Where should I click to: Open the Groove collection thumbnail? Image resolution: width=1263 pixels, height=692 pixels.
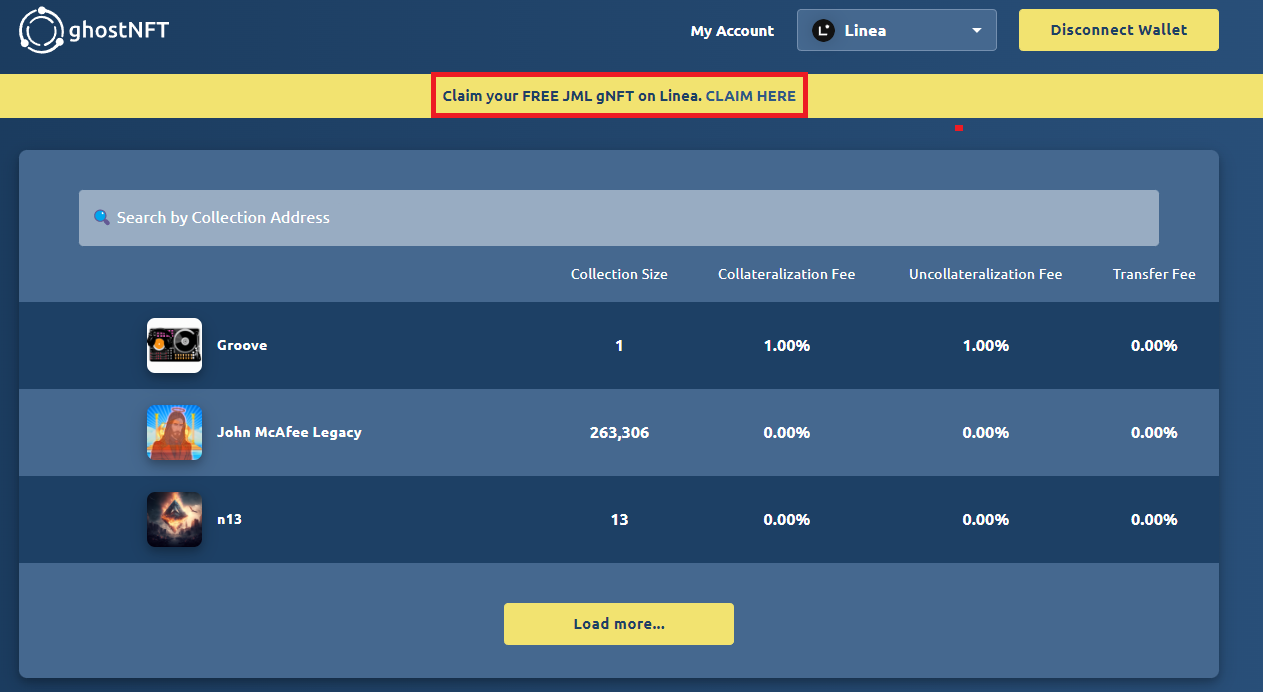174,345
